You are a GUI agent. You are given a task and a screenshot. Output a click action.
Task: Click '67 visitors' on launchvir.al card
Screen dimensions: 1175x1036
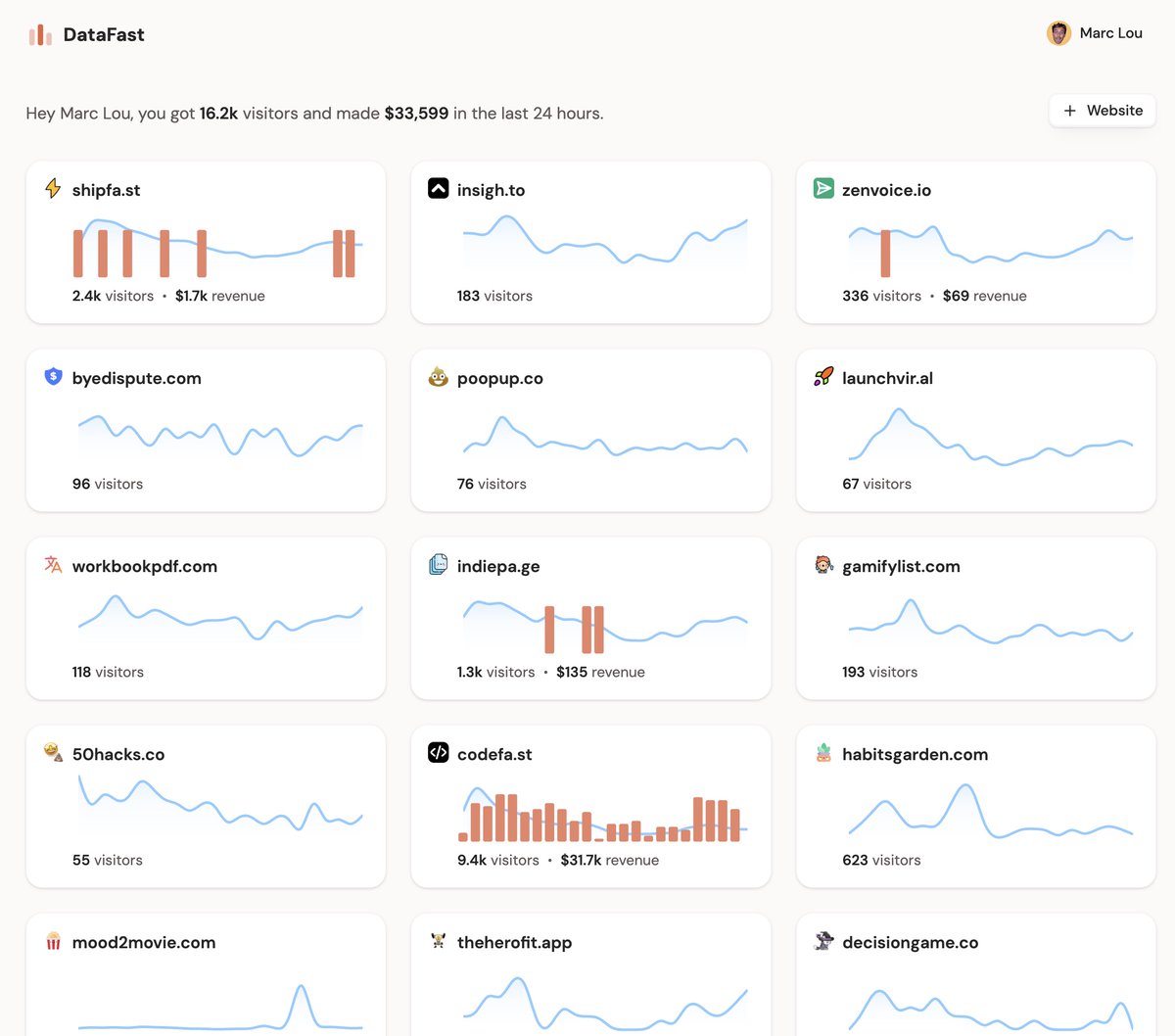click(x=876, y=484)
